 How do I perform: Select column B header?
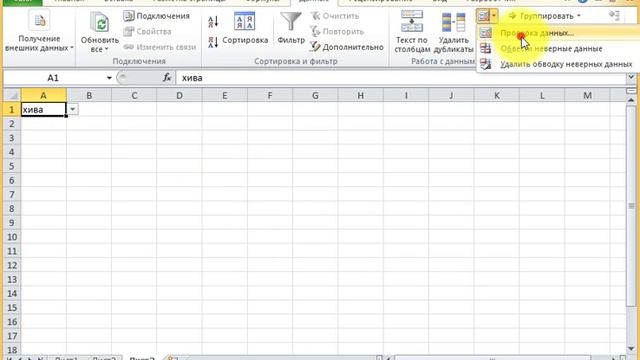coord(89,96)
